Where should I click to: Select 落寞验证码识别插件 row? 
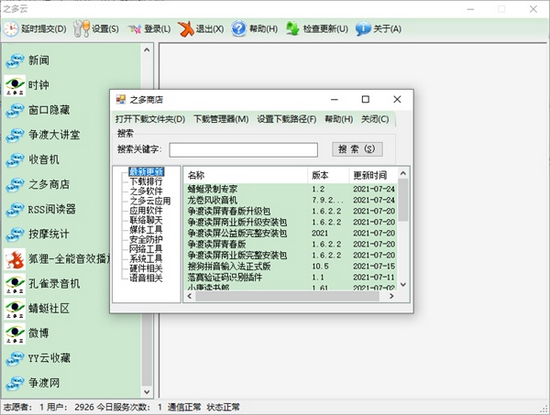click(291, 277)
